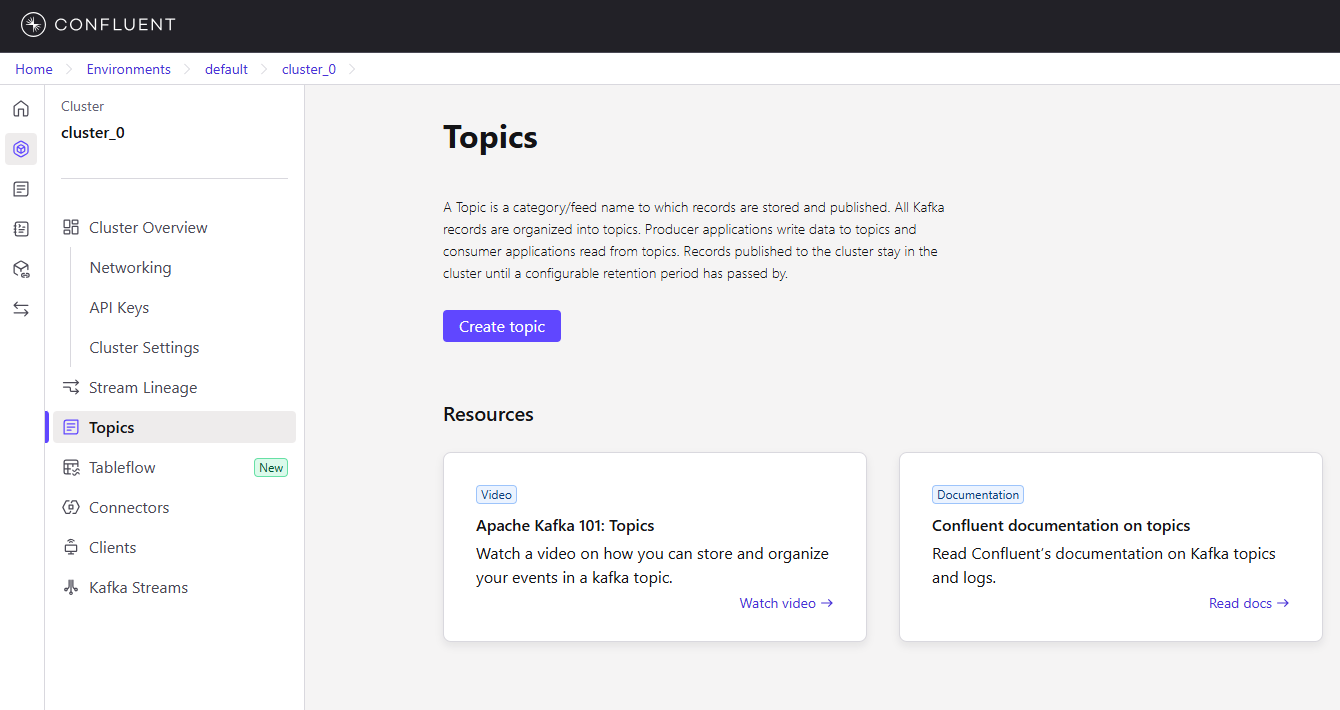
Task: Open the document-list icon in rail
Action: (21, 189)
